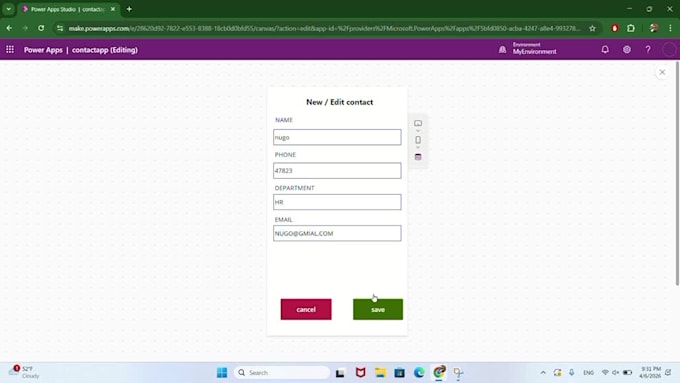The image size is (680, 383).
Task: Click the New / Edit contact heading
Action: point(340,102)
